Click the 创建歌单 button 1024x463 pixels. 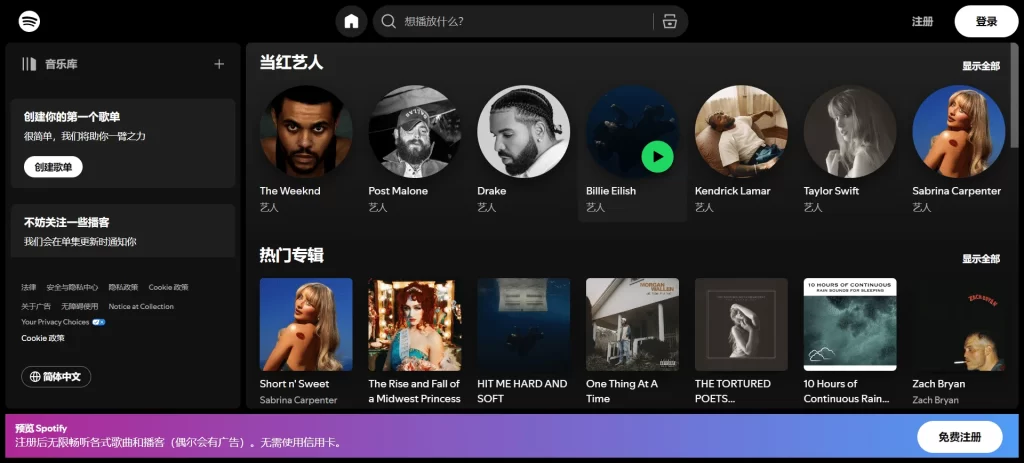coord(54,167)
